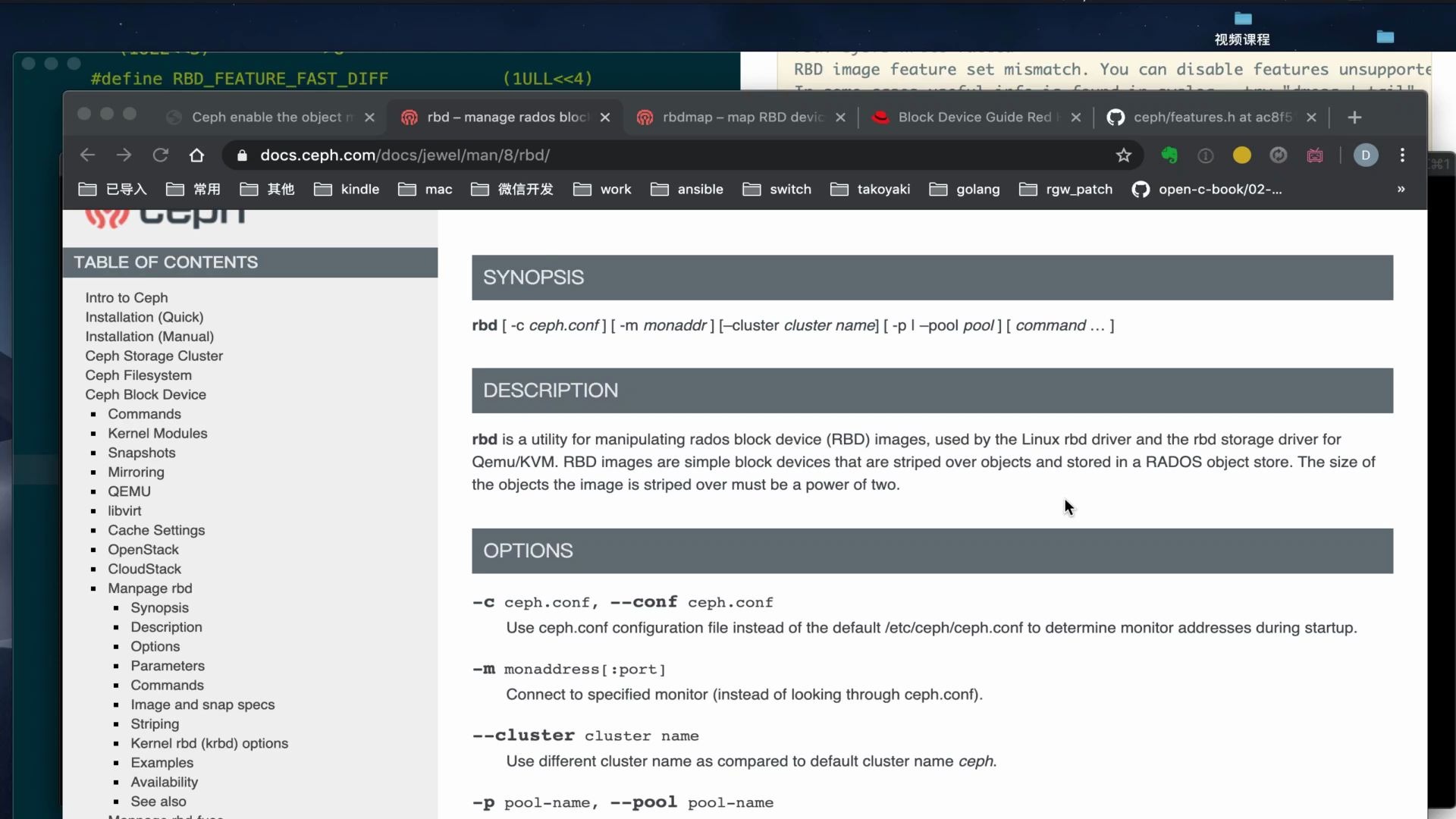The image size is (1456, 819).
Task: Open the 已导入 bookmarks folder
Action: click(x=113, y=190)
